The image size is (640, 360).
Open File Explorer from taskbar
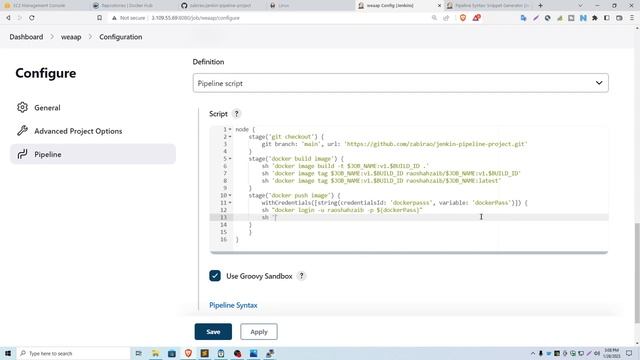click(156, 353)
